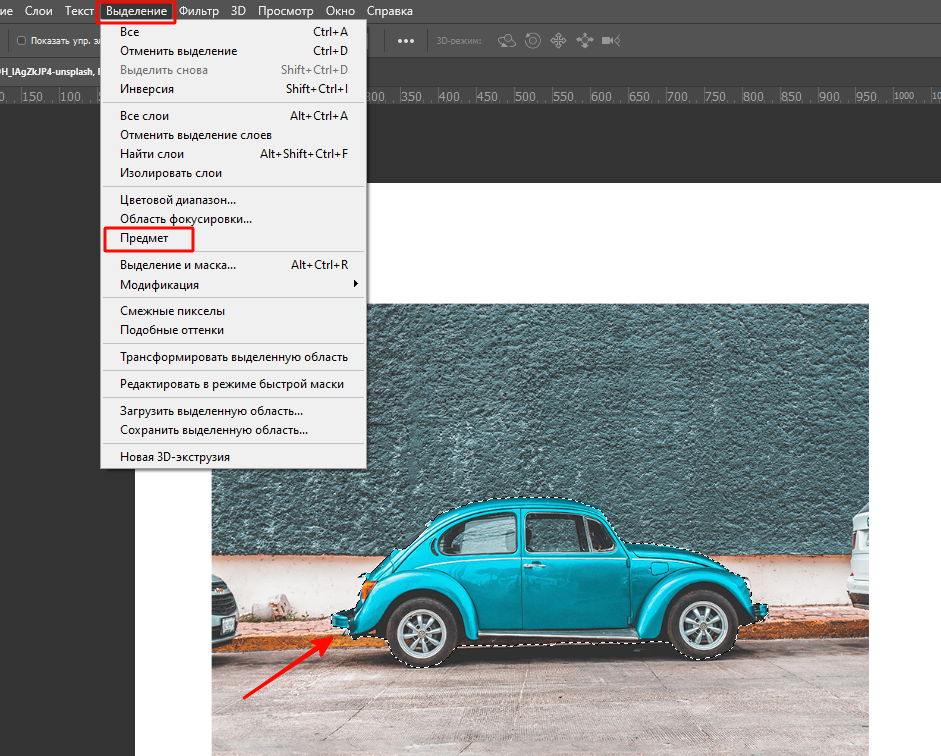
Task: Toggle the show transform controls checkbox
Action: tap(22, 41)
